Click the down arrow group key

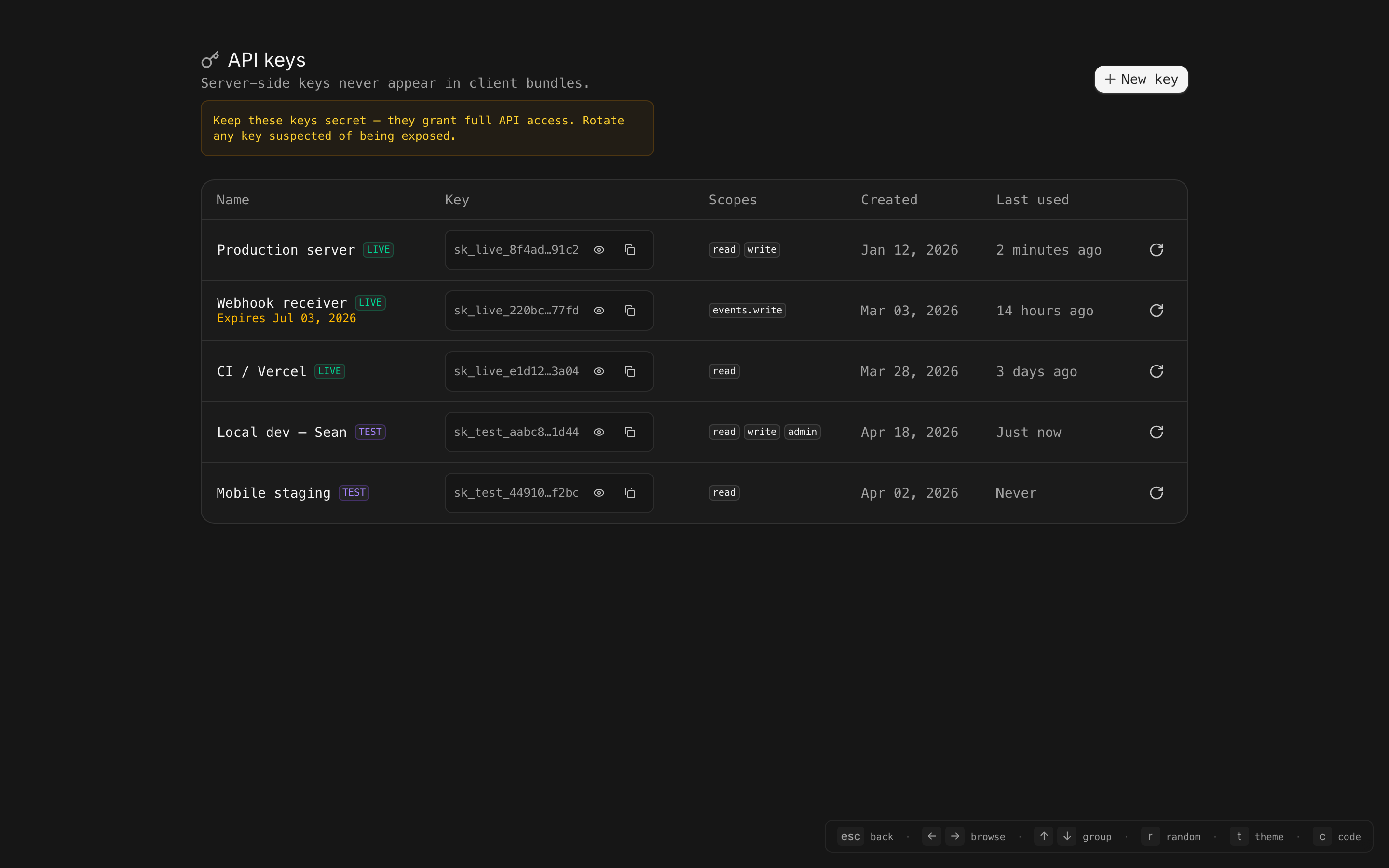point(1067,837)
